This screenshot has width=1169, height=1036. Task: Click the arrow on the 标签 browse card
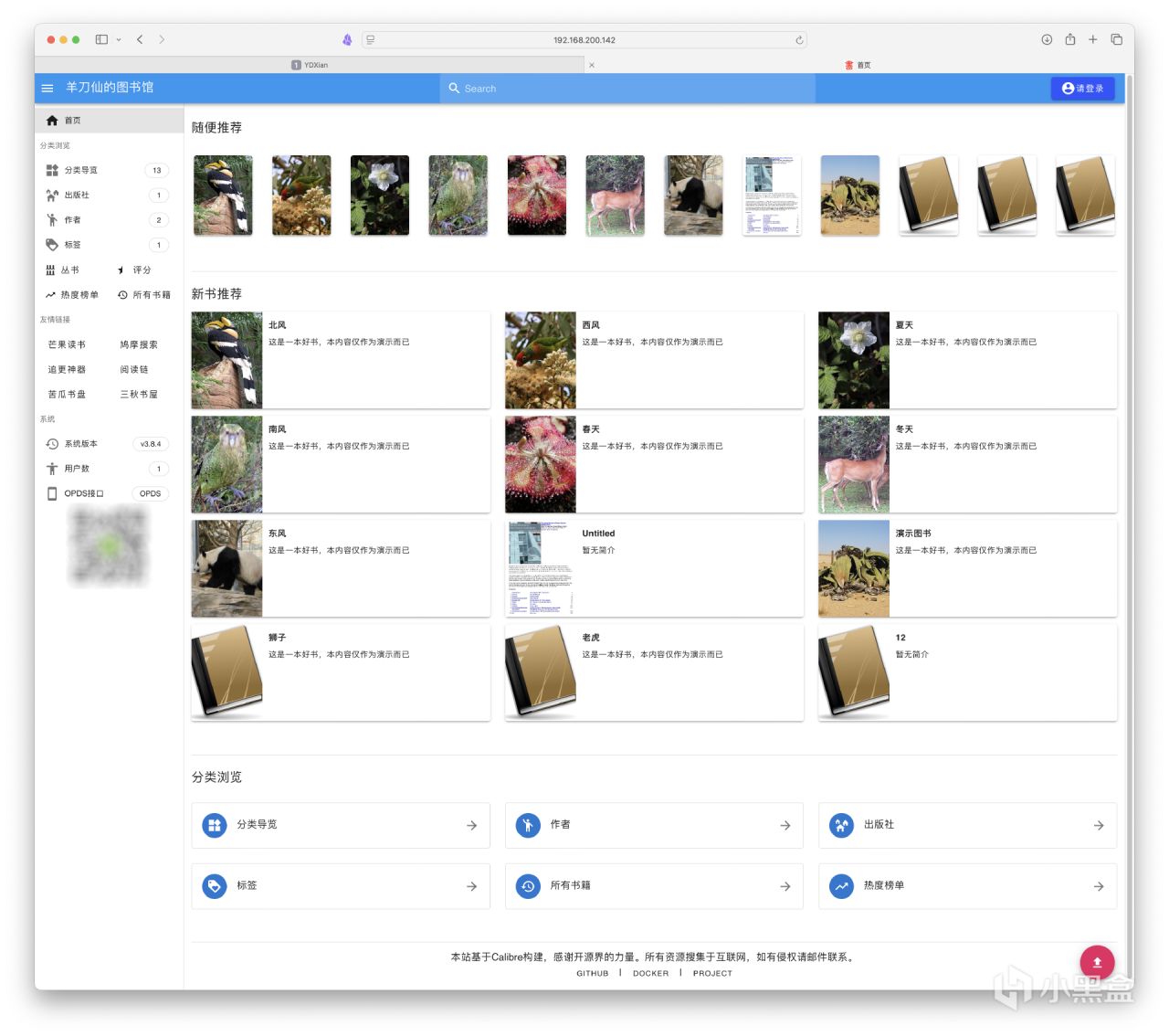pyautogui.click(x=471, y=886)
